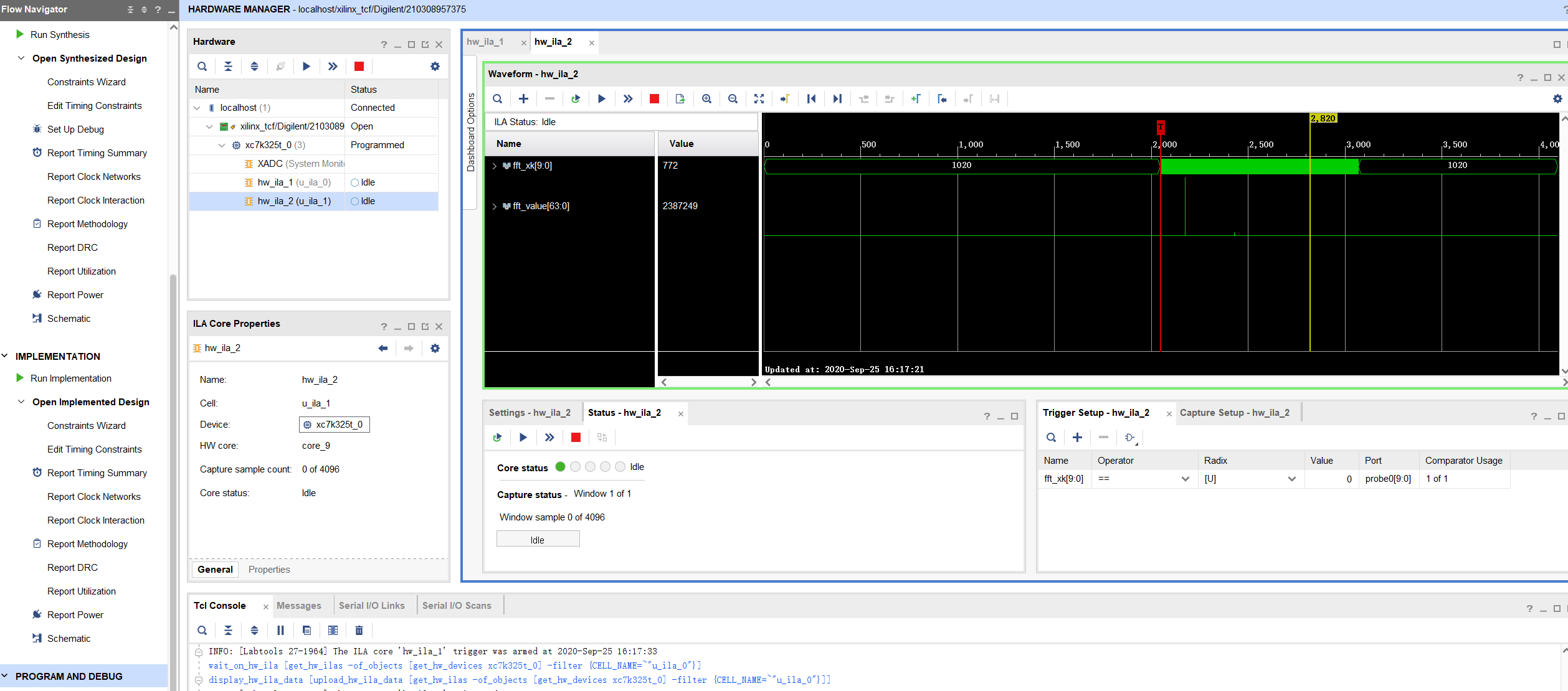
Task: Click first green Core status indicator
Action: tap(560, 467)
